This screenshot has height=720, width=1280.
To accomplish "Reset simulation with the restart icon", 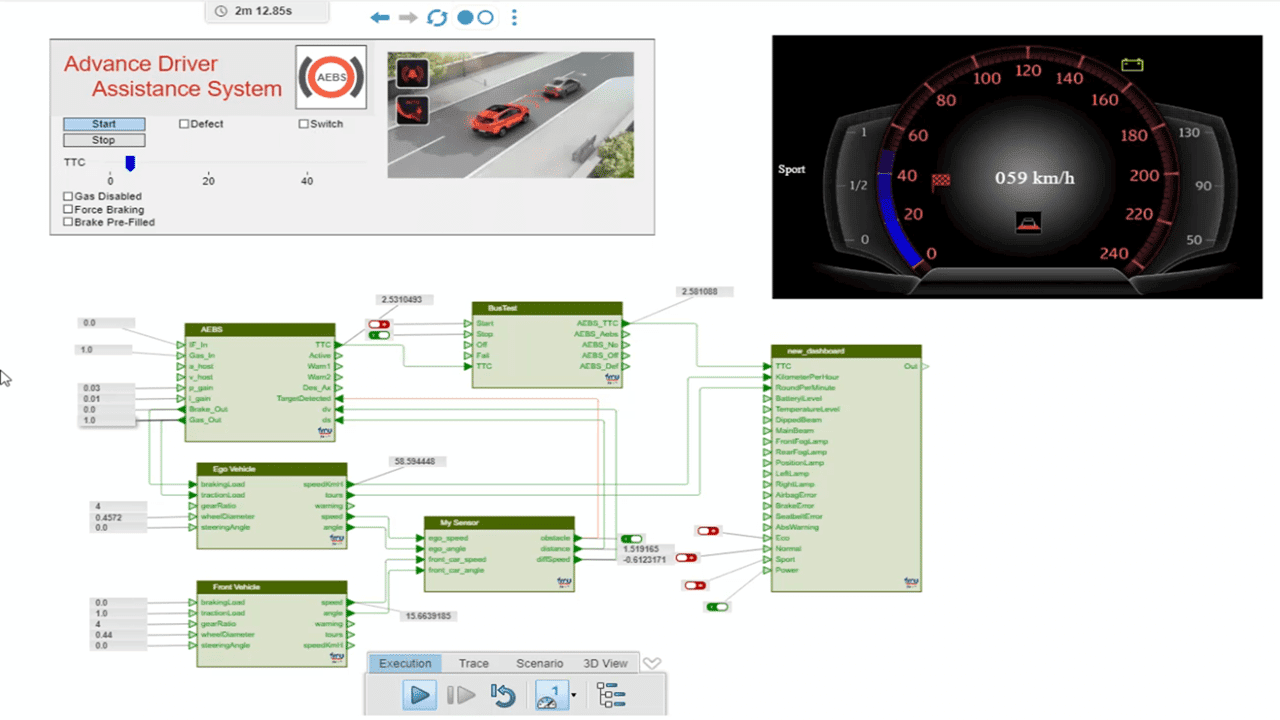I will (x=503, y=695).
